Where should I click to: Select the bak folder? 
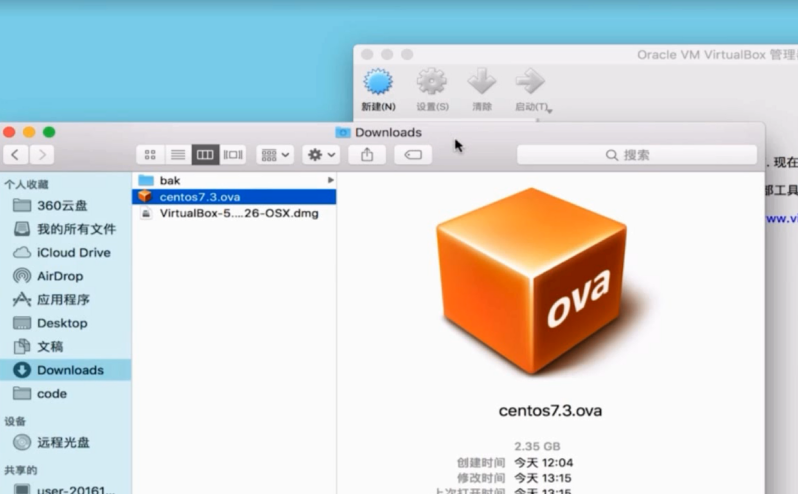click(x=234, y=181)
